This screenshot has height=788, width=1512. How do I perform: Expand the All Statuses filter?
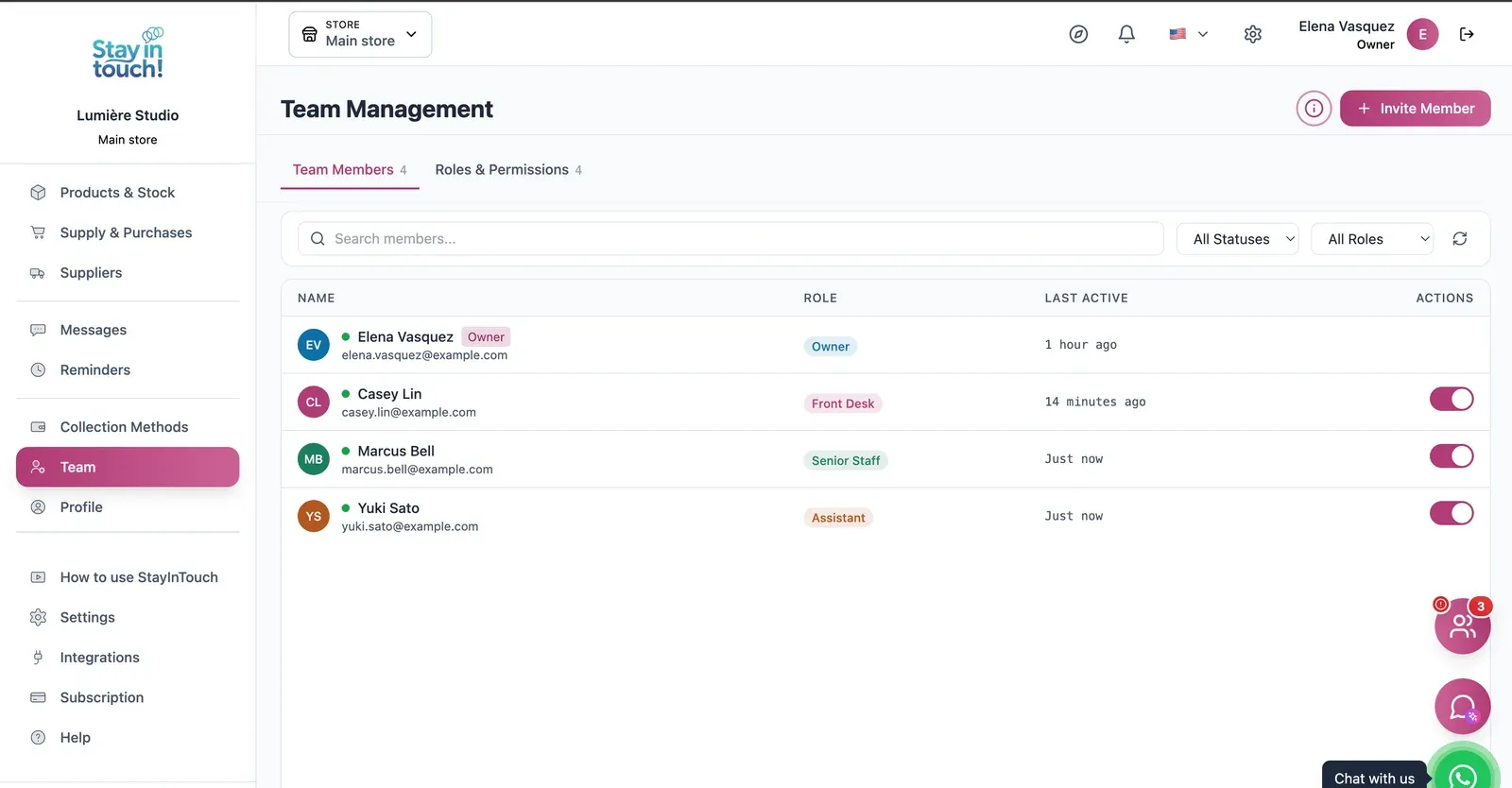click(1238, 239)
